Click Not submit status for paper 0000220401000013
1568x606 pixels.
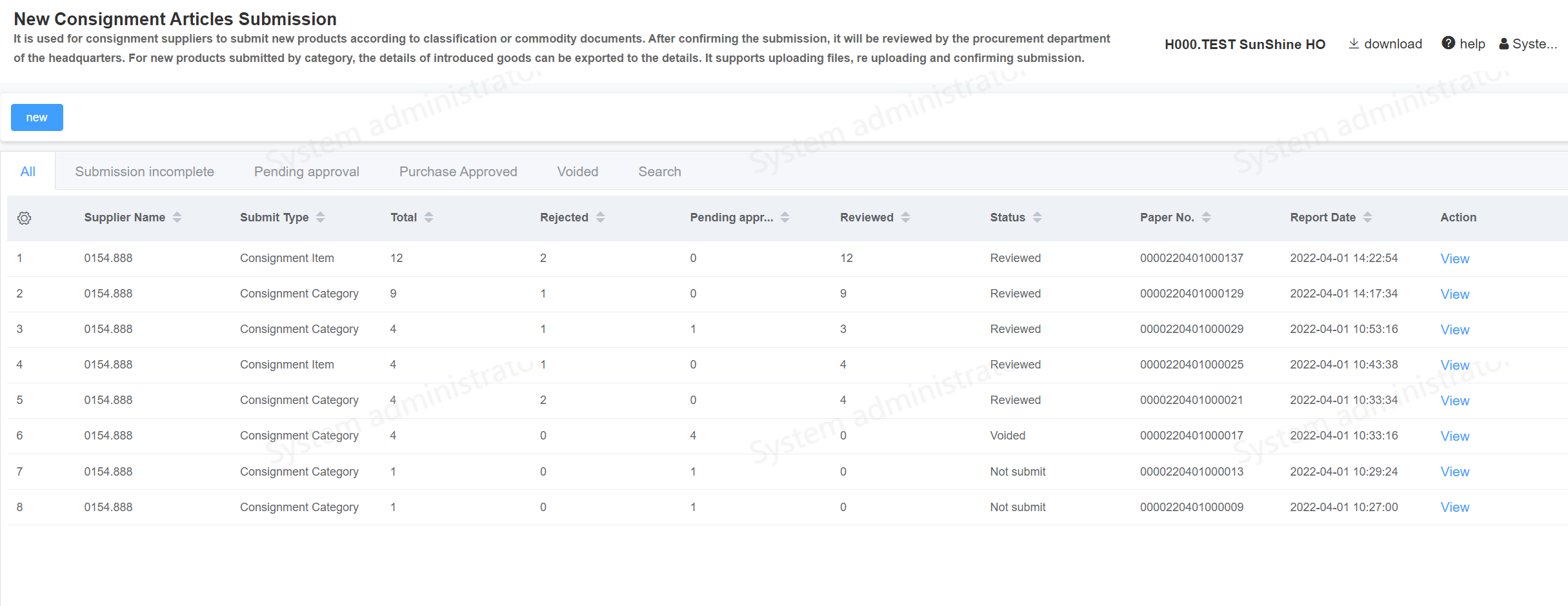[x=1018, y=472]
